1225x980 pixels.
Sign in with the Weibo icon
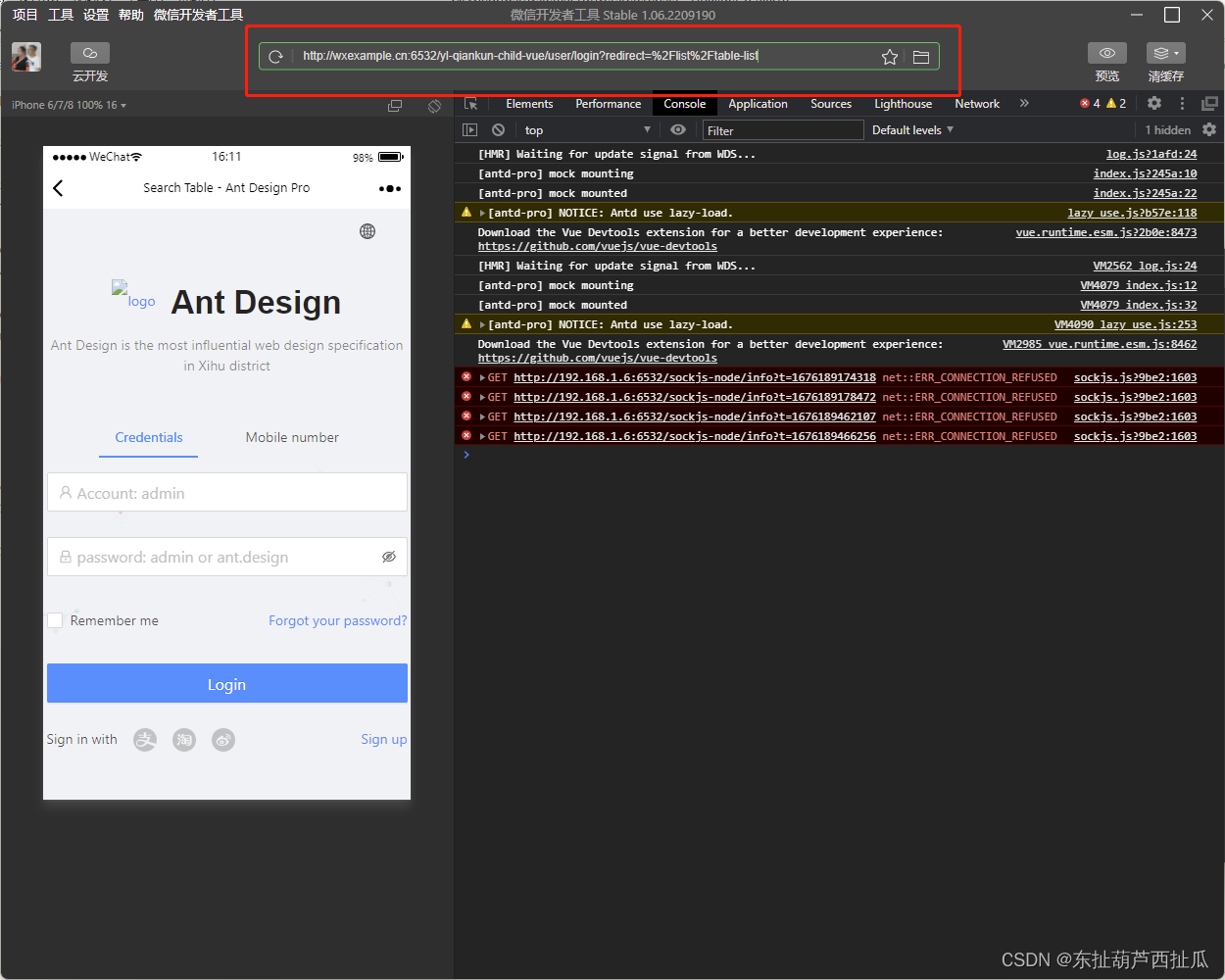(223, 740)
